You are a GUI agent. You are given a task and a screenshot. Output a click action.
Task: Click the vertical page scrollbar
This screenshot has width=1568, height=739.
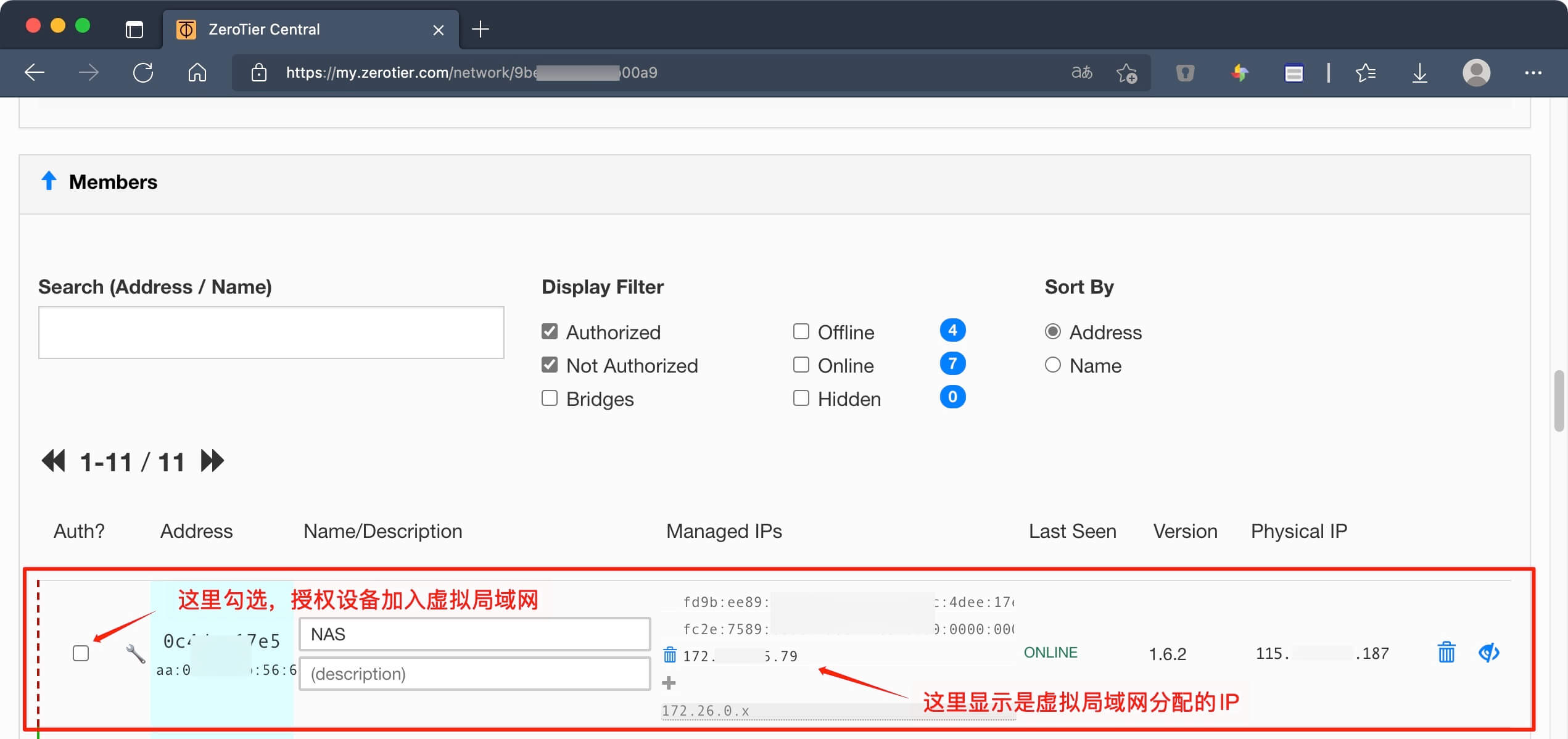(x=1560, y=401)
